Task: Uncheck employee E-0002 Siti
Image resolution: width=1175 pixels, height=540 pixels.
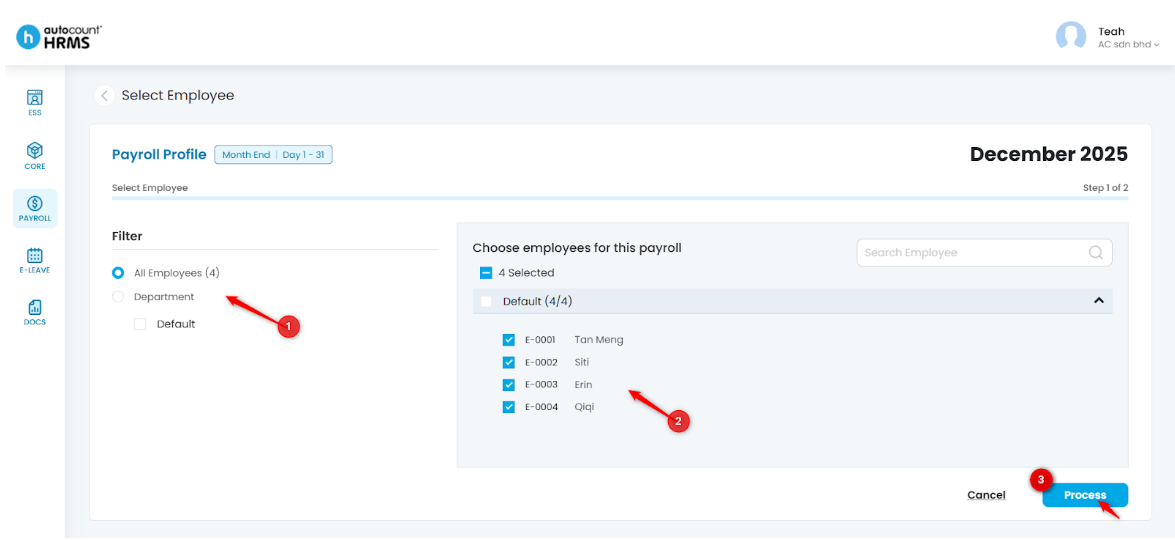Action: (509, 362)
